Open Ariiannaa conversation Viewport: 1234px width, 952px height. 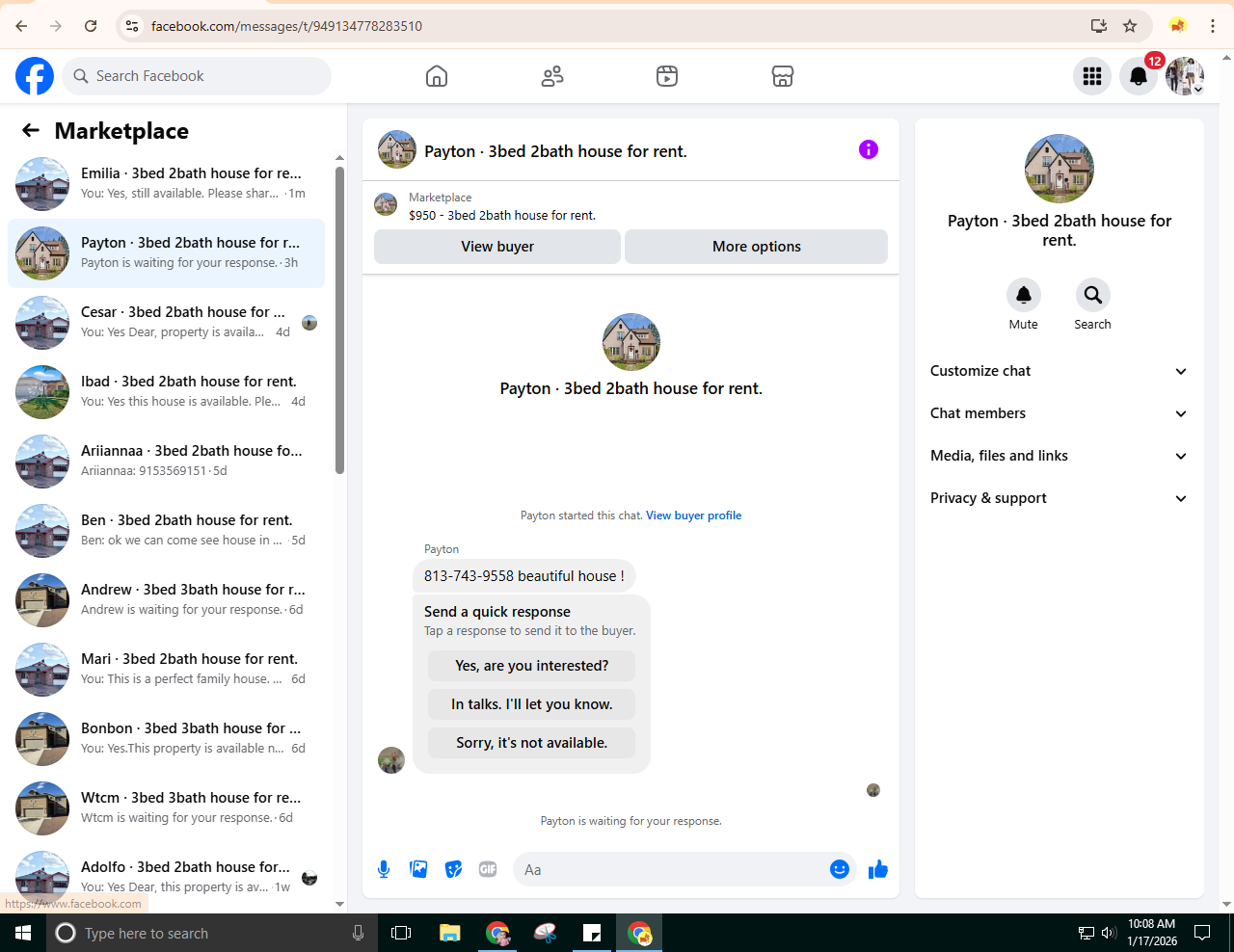(167, 462)
